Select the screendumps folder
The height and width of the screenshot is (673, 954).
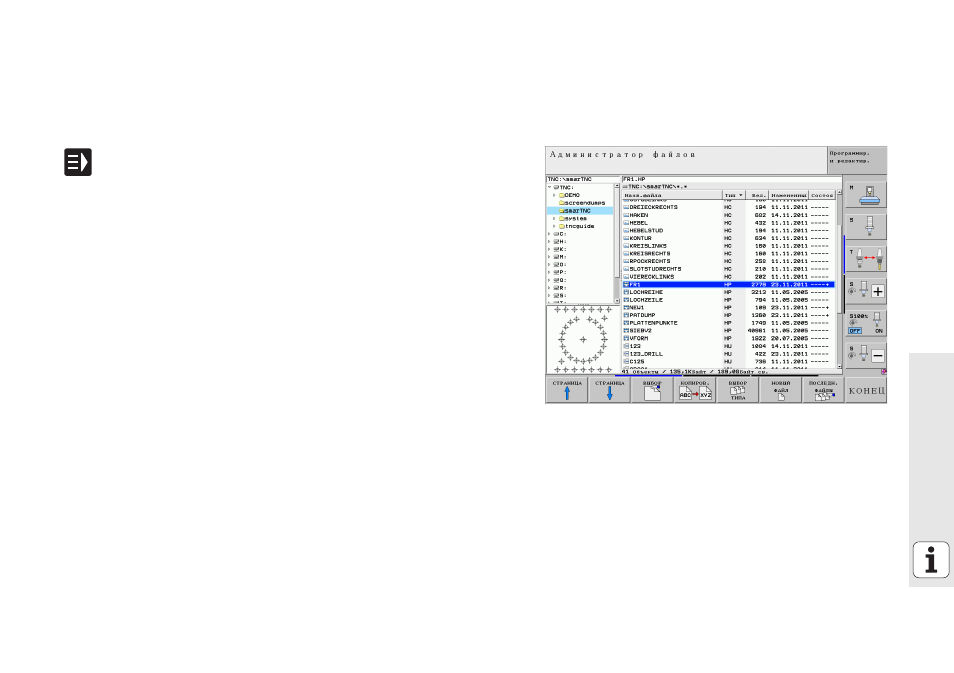[x=582, y=203]
